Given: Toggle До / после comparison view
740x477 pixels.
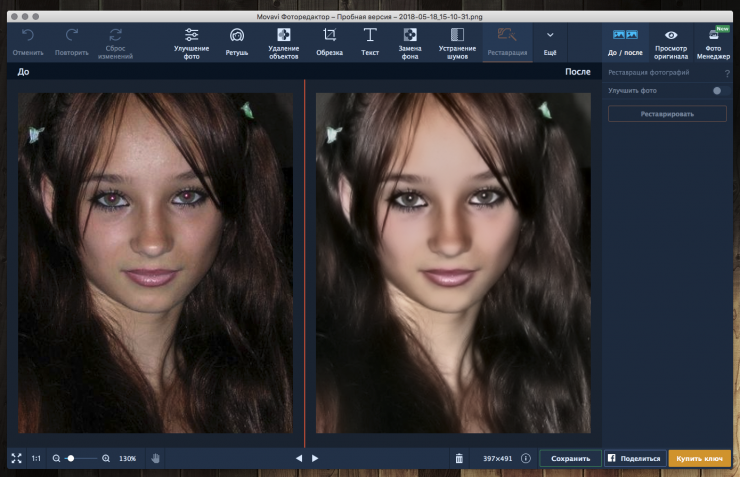Looking at the screenshot, I should pyautogui.click(x=625, y=42).
